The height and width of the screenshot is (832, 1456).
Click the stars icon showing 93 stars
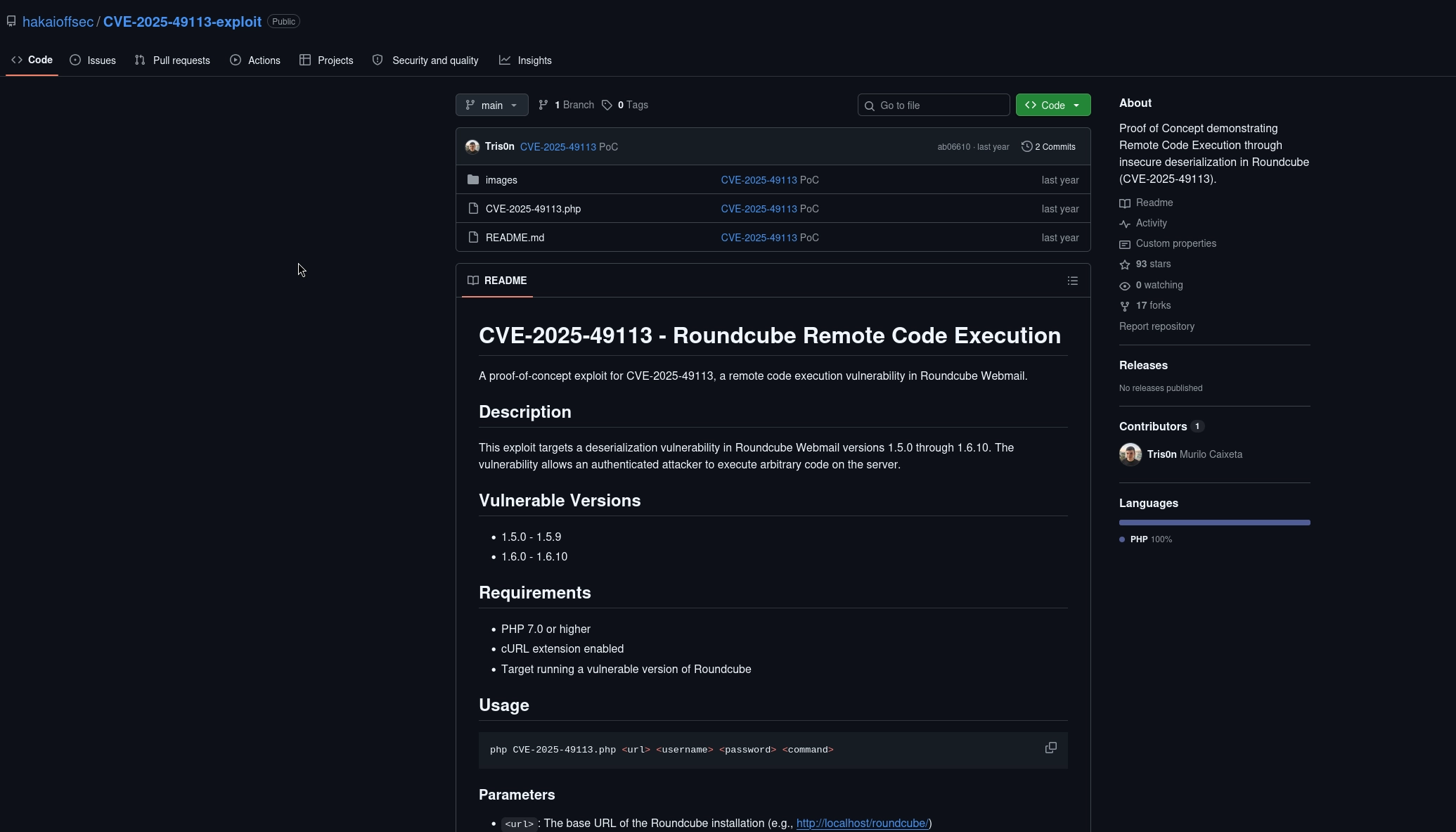tap(1125, 264)
